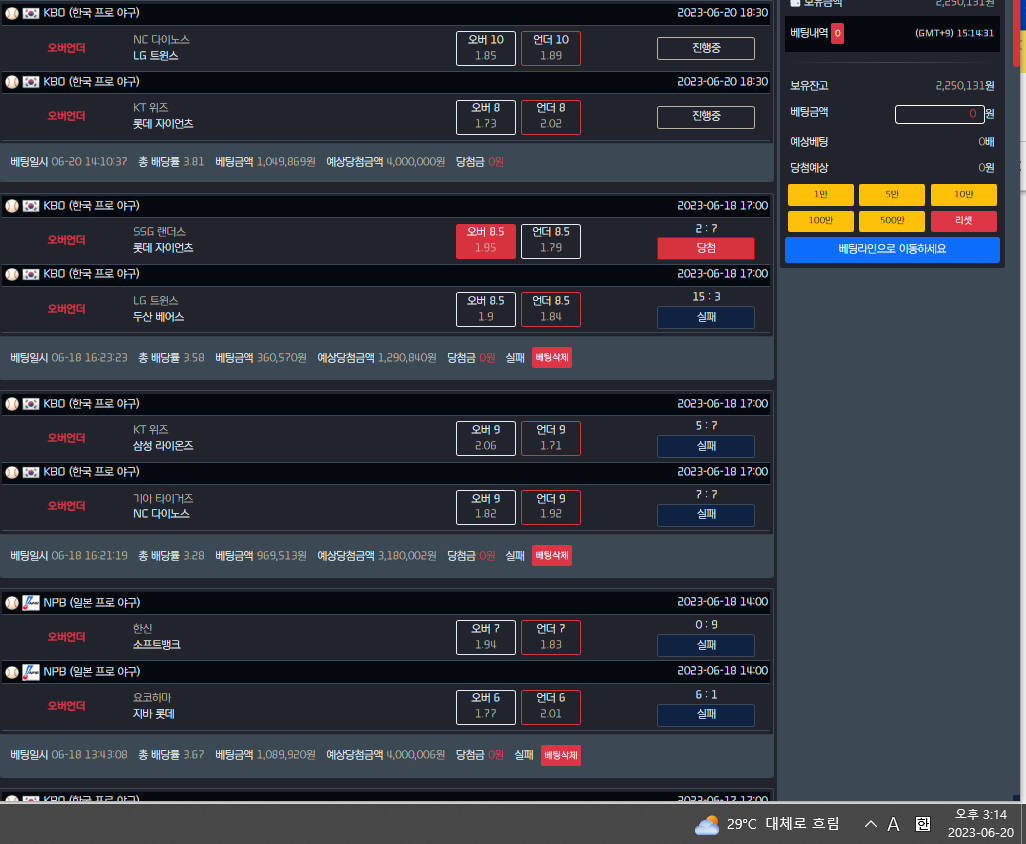This screenshot has height=844, width=1026.
Task: Click the baseball icon above SSG 랜더스 match
Action: point(12,205)
